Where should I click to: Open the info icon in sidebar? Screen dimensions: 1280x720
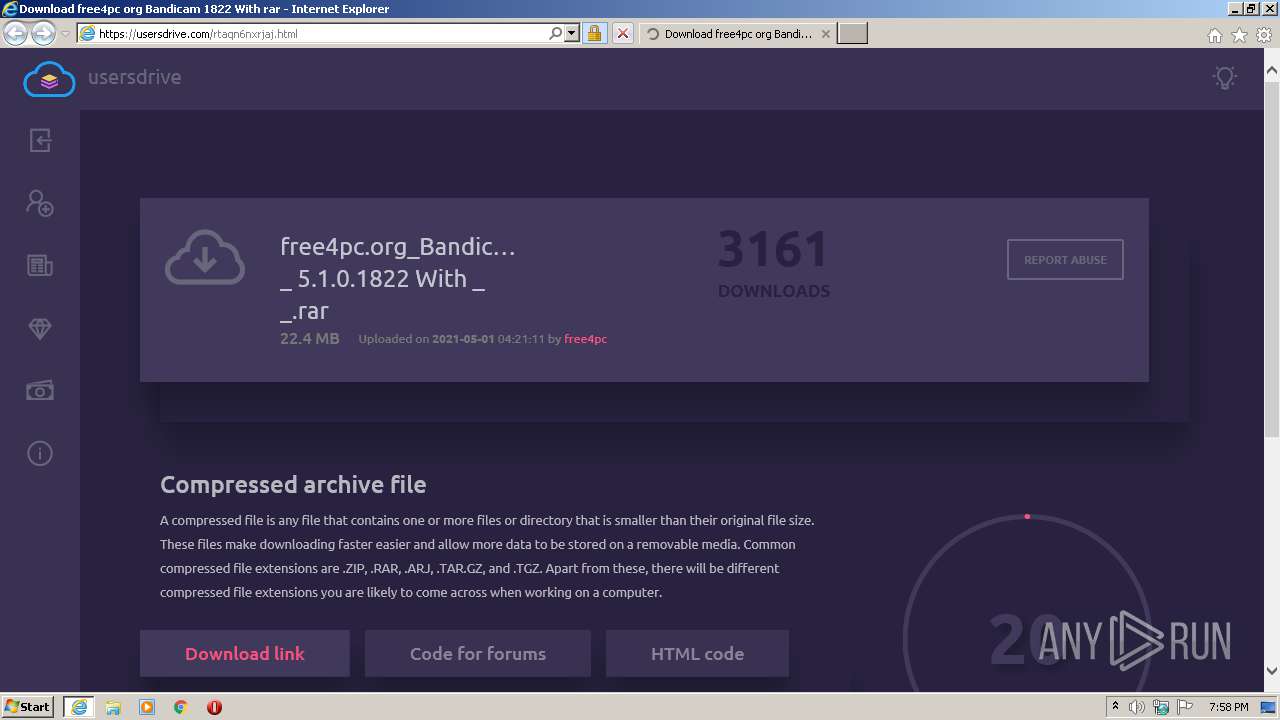[40, 454]
